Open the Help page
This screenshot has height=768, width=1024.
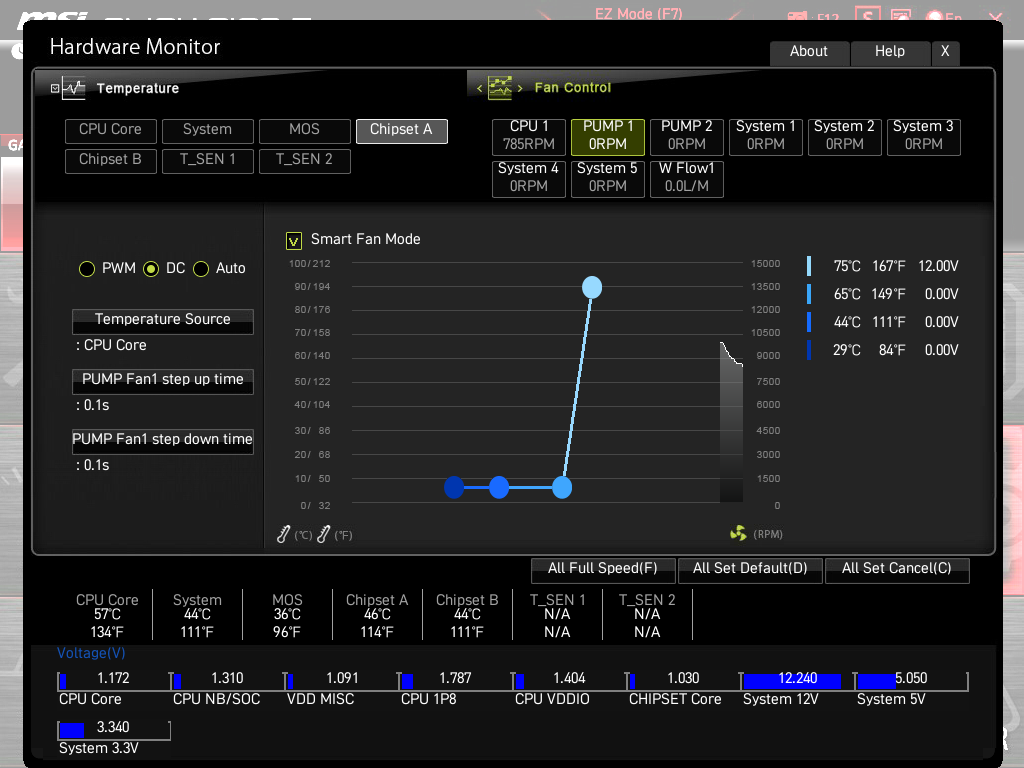click(890, 52)
